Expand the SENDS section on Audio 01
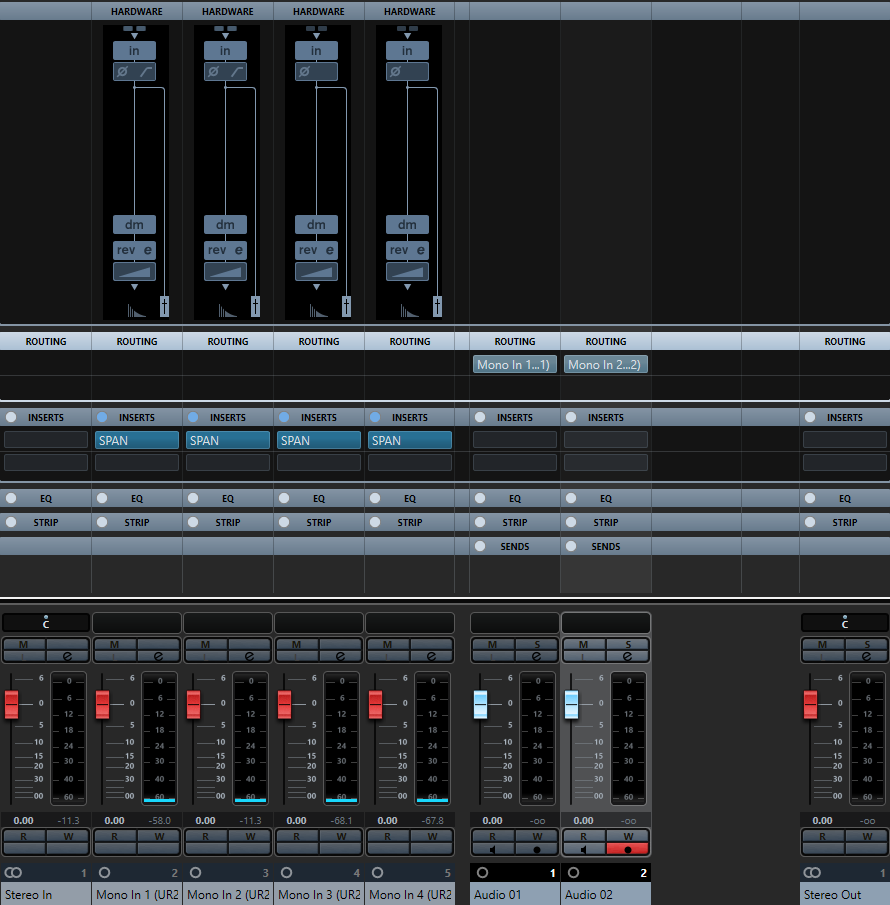This screenshot has height=905, width=890. click(515, 546)
